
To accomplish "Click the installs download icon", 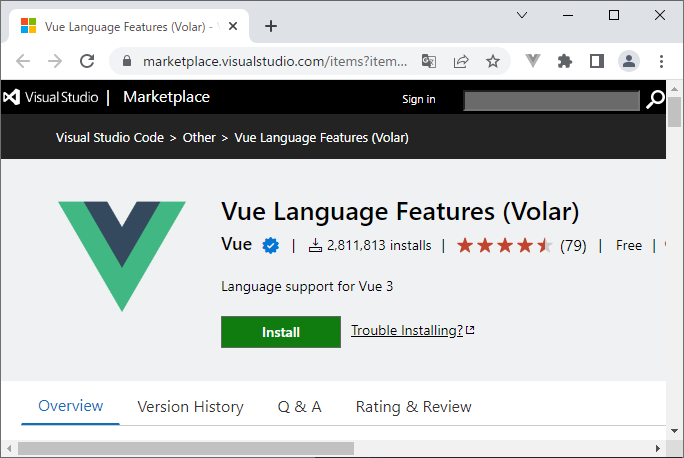I will click(315, 246).
